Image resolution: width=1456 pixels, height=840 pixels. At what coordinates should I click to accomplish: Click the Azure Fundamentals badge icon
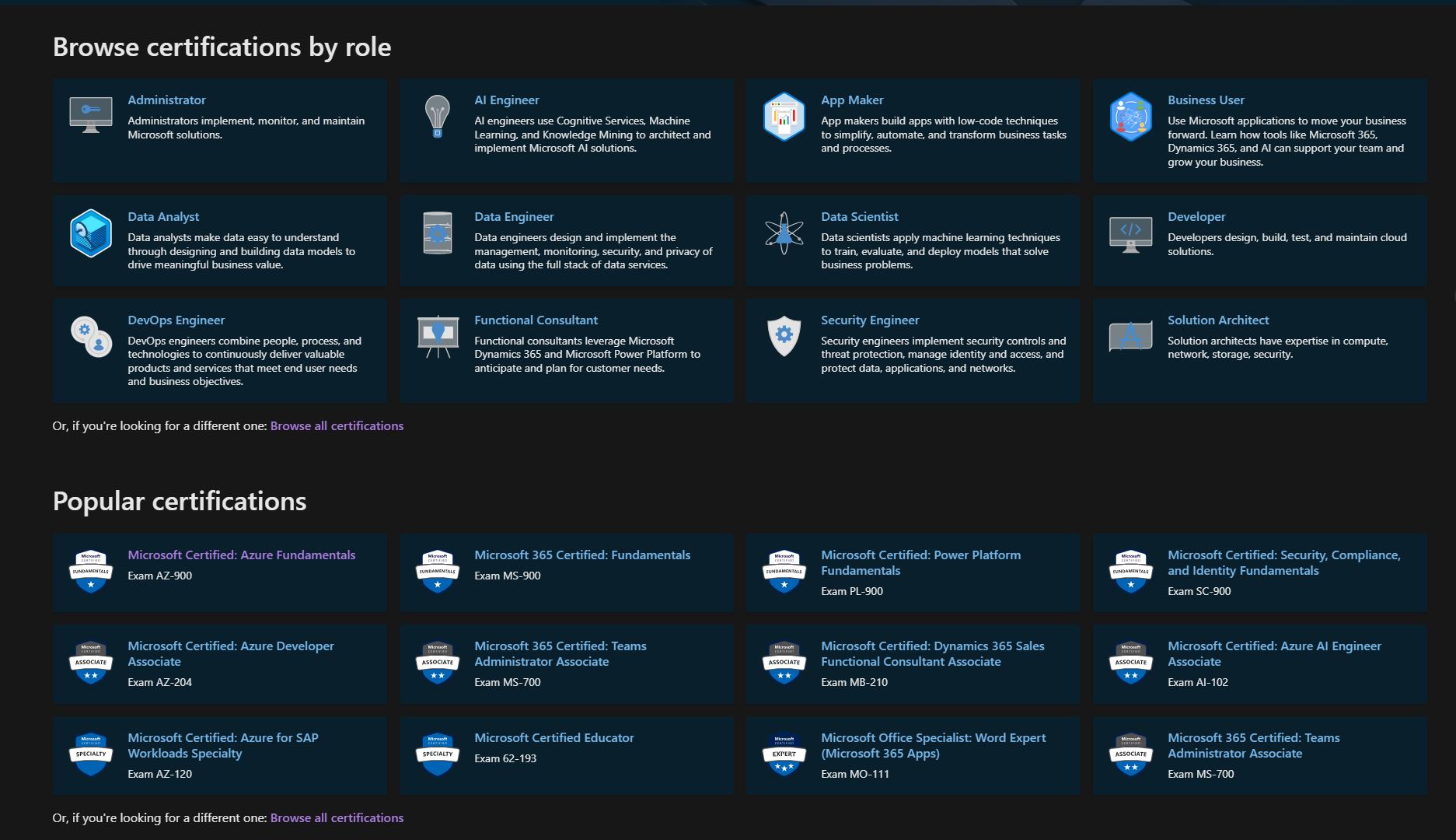click(91, 572)
